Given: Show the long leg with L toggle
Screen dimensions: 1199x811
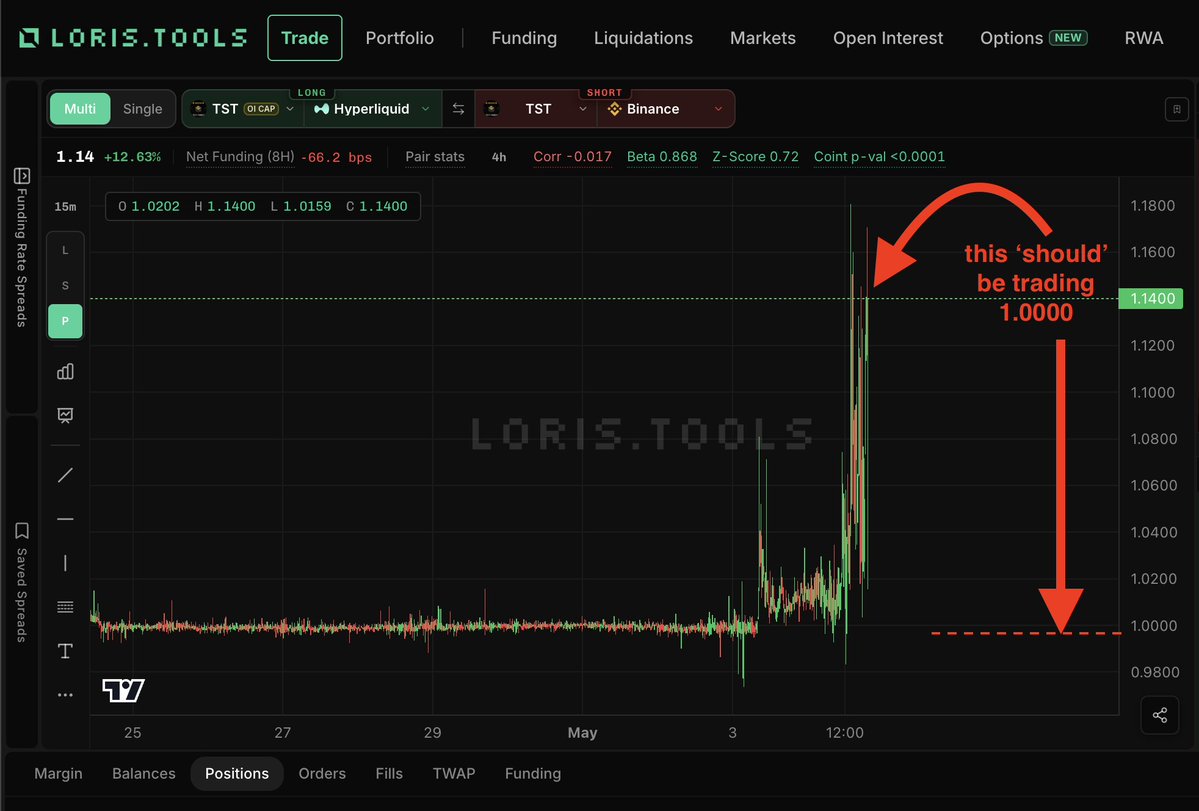Looking at the screenshot, I should pos(65,251).
